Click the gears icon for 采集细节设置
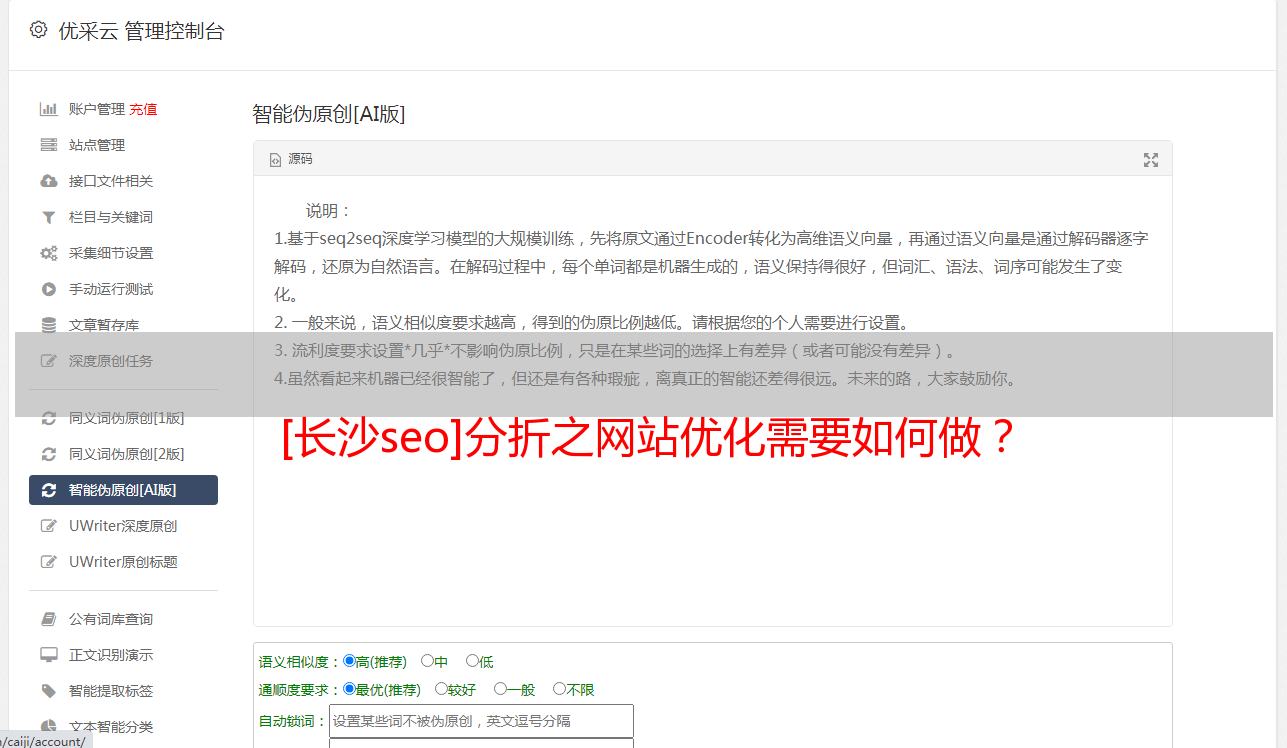 point(48,253)
